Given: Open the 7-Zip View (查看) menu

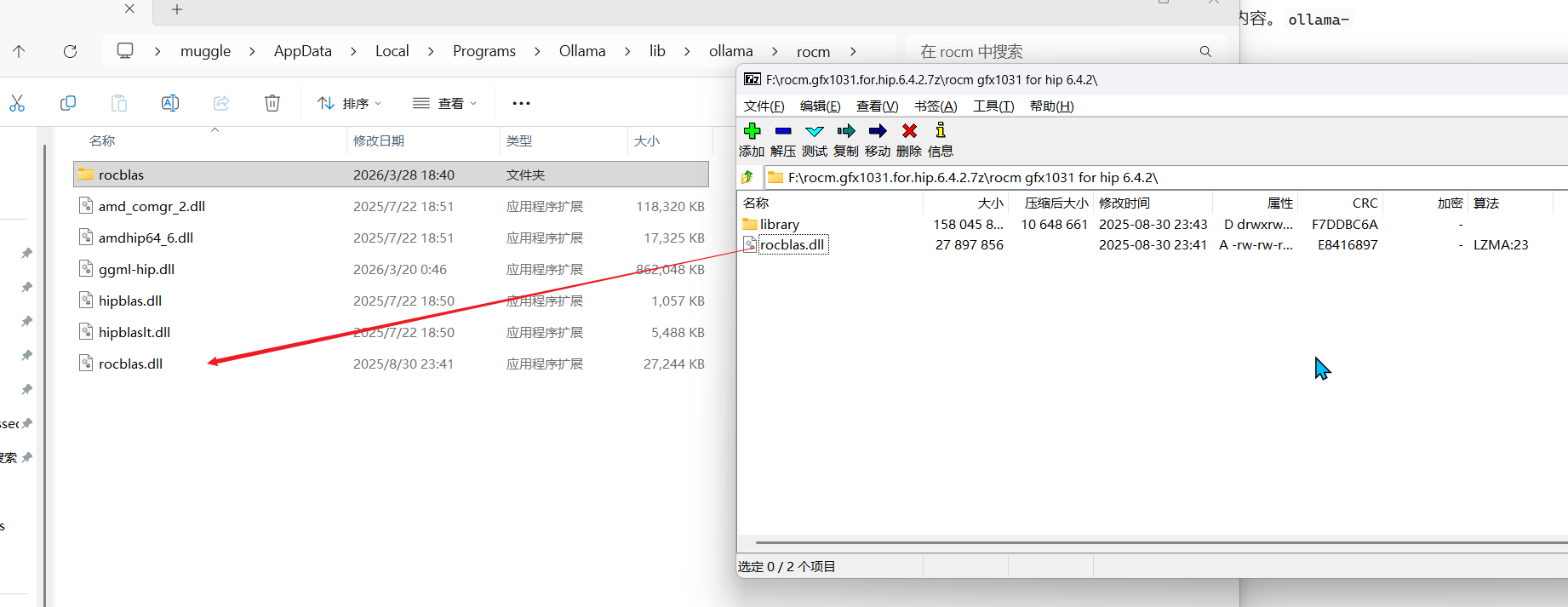Looking at the screenshot, I should [x=877, y=106].
